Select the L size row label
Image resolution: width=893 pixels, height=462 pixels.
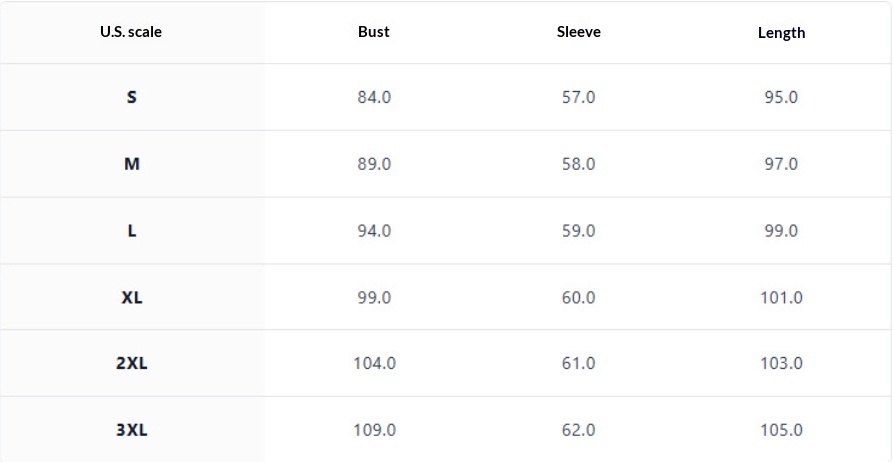click(x=131, y=231)
